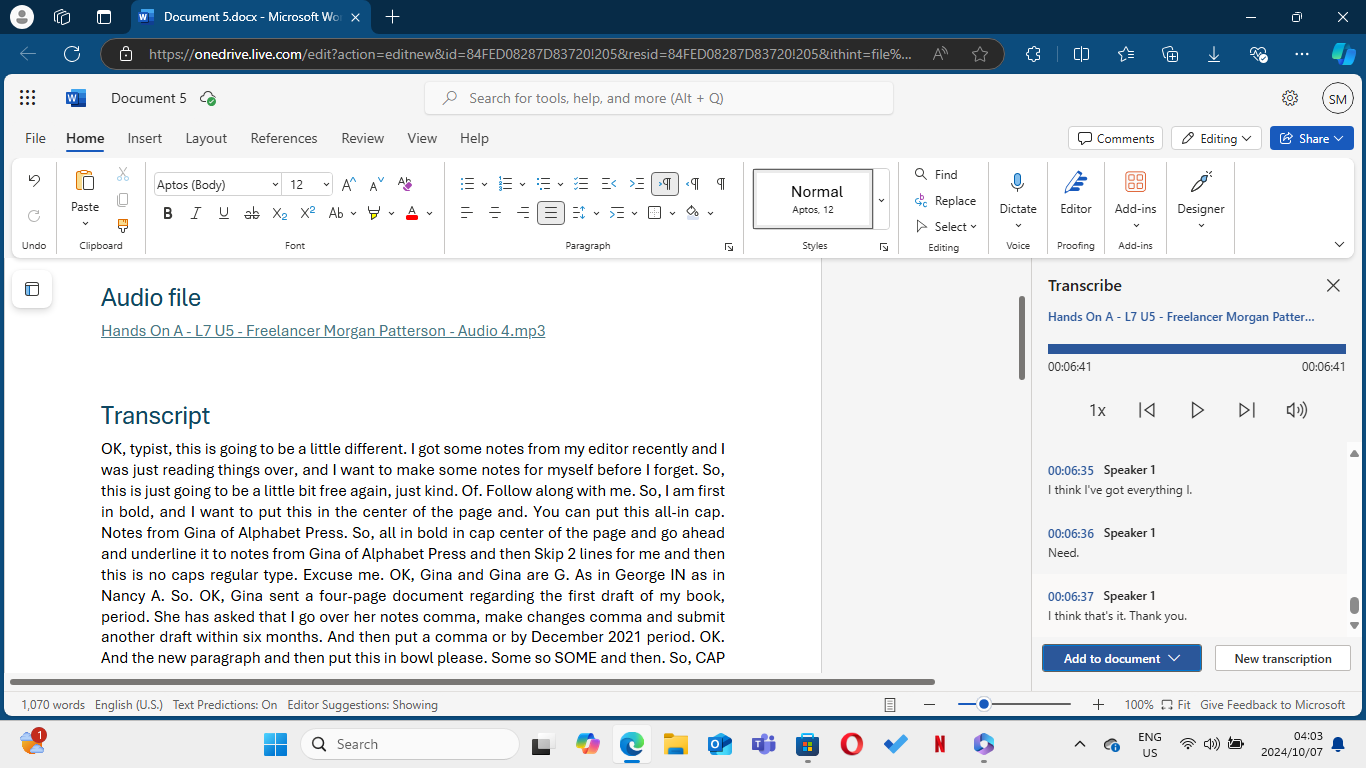Increase font size with grow font icon
The height and width of the screenshot is (768, 1366).
pos(348,184)
